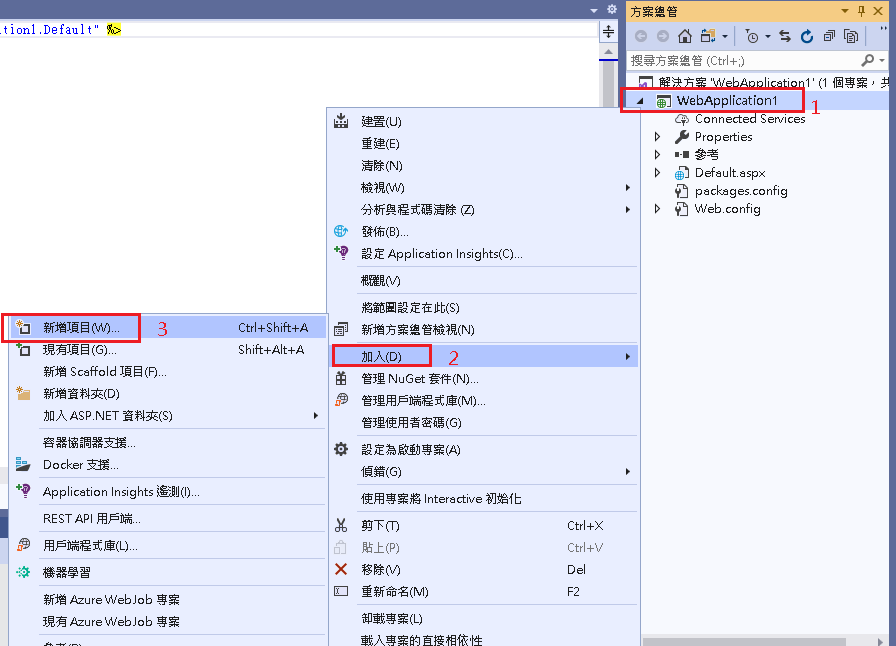Click 機器學習 submenu entry
Viewport: 896px width, 646px height.
(168, 573)
